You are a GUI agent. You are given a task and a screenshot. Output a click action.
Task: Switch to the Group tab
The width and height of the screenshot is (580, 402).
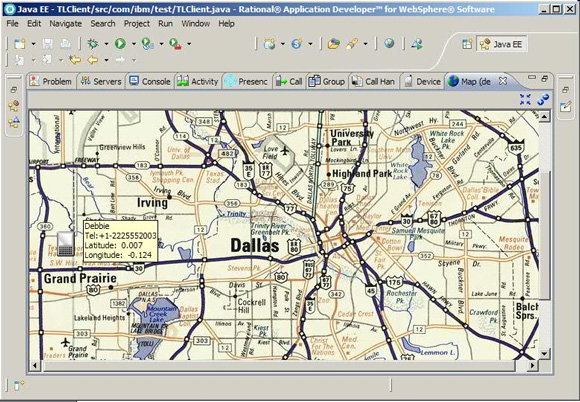coord(327,81)
